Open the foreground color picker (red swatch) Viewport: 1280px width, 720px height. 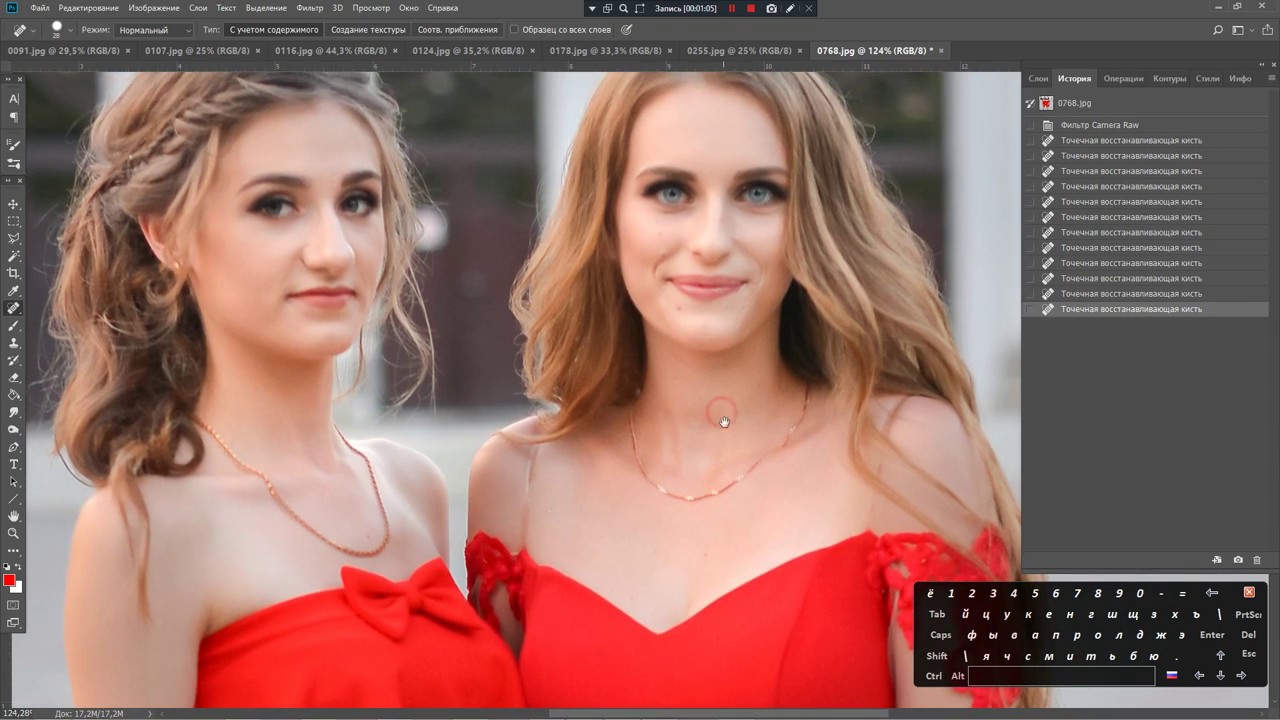tap(9, 581)
